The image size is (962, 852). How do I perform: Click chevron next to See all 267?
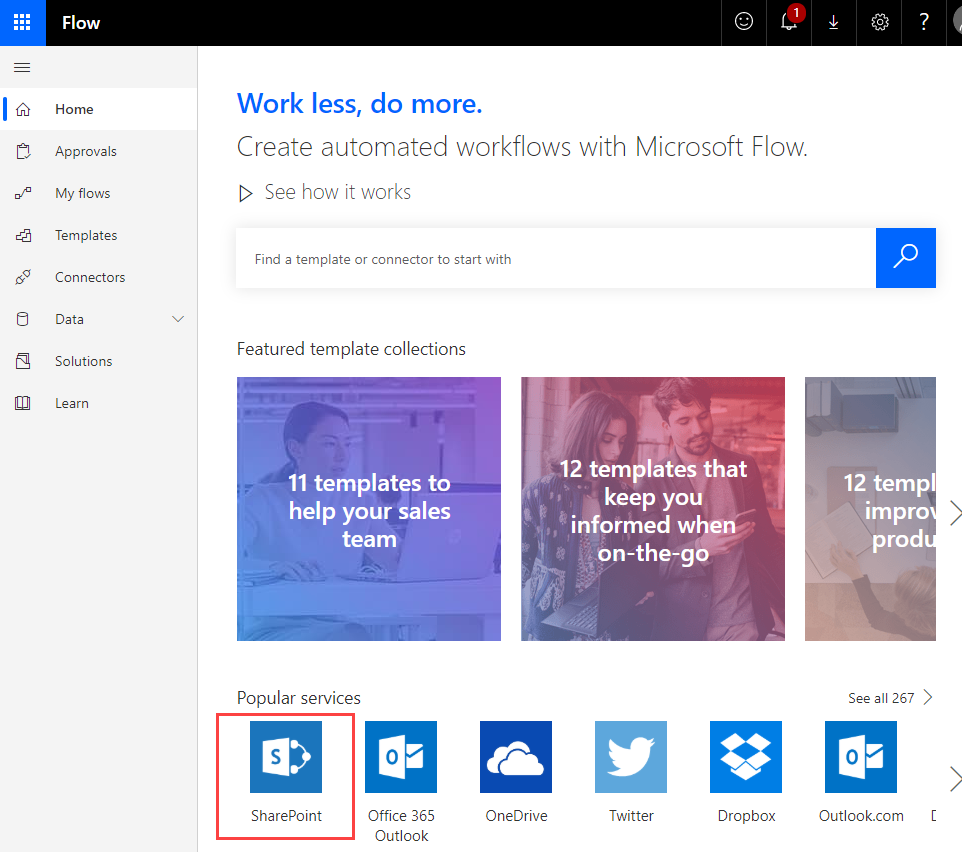pyautogui.click(x=928, y=697)
